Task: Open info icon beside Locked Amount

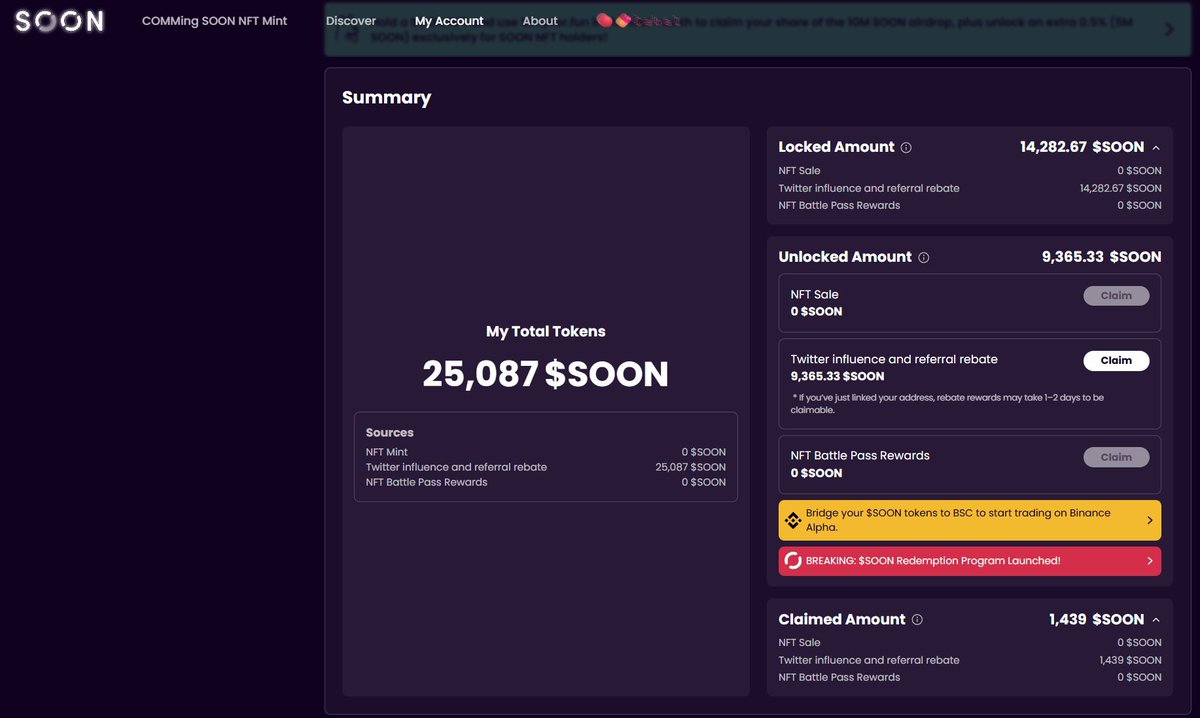Action: point(906,148)
